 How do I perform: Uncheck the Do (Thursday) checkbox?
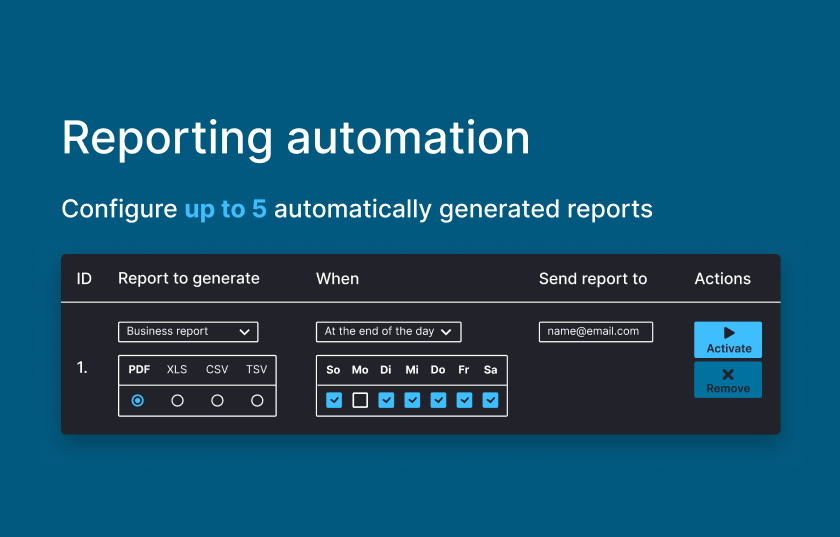point(438,400)
